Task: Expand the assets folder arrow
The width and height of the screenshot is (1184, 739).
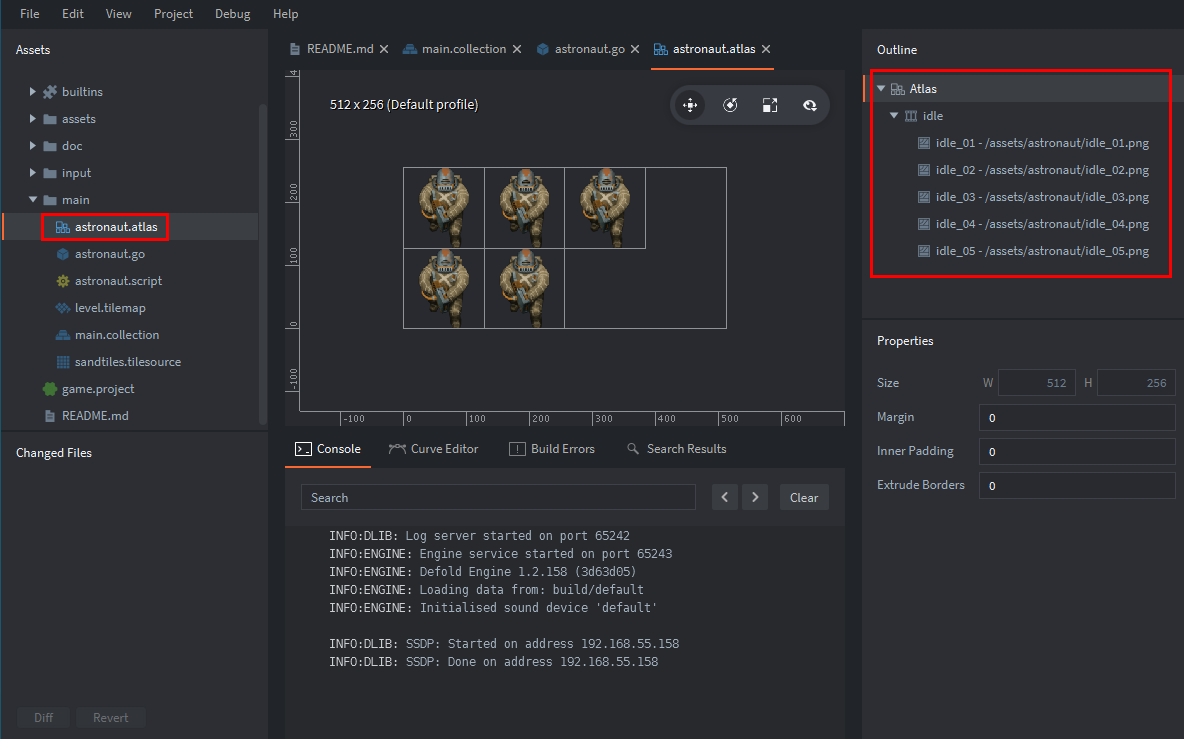Action: (32, 119)
